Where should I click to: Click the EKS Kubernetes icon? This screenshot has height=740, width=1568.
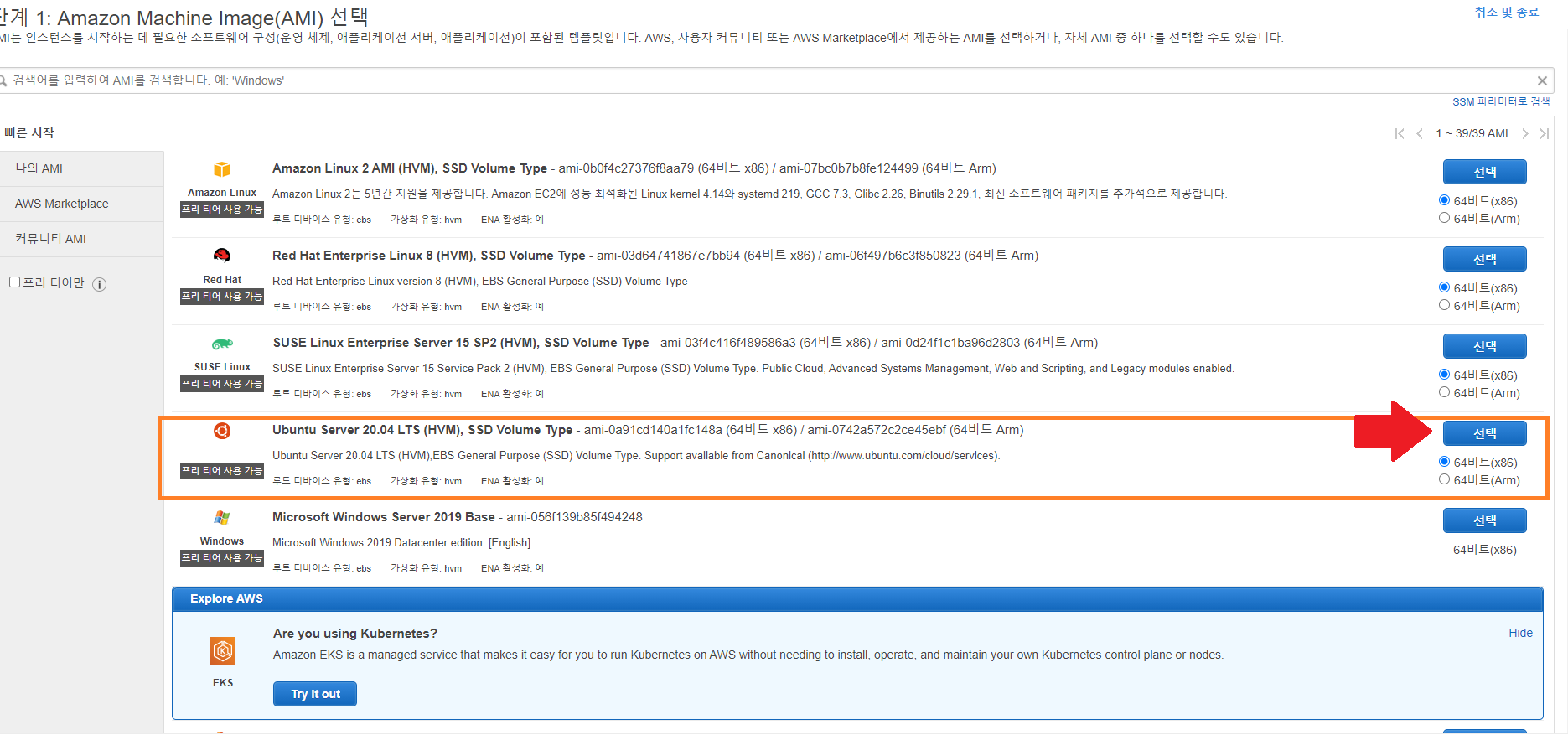point(223,651)
